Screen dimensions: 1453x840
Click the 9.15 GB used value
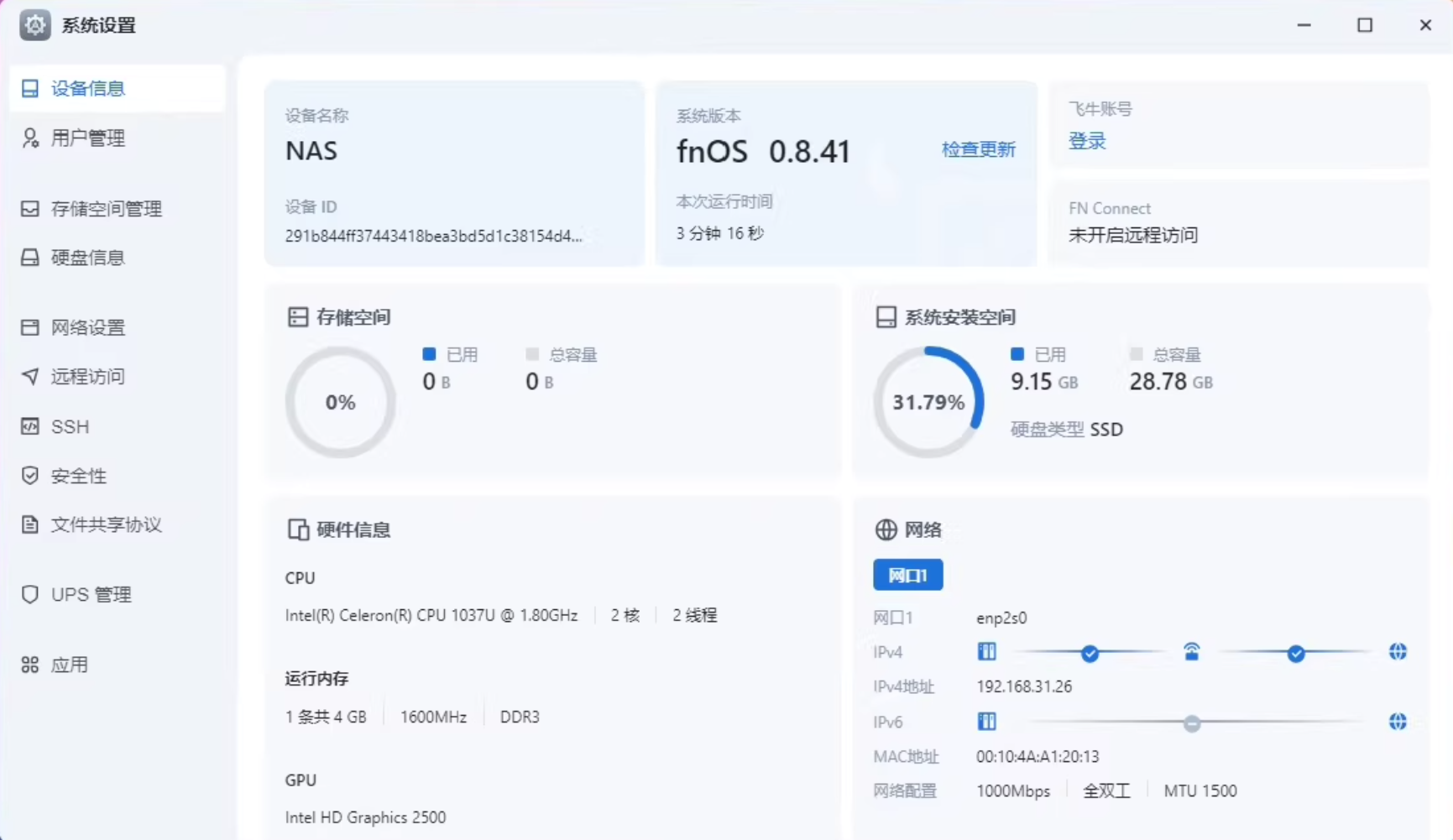click(1044, 382)
